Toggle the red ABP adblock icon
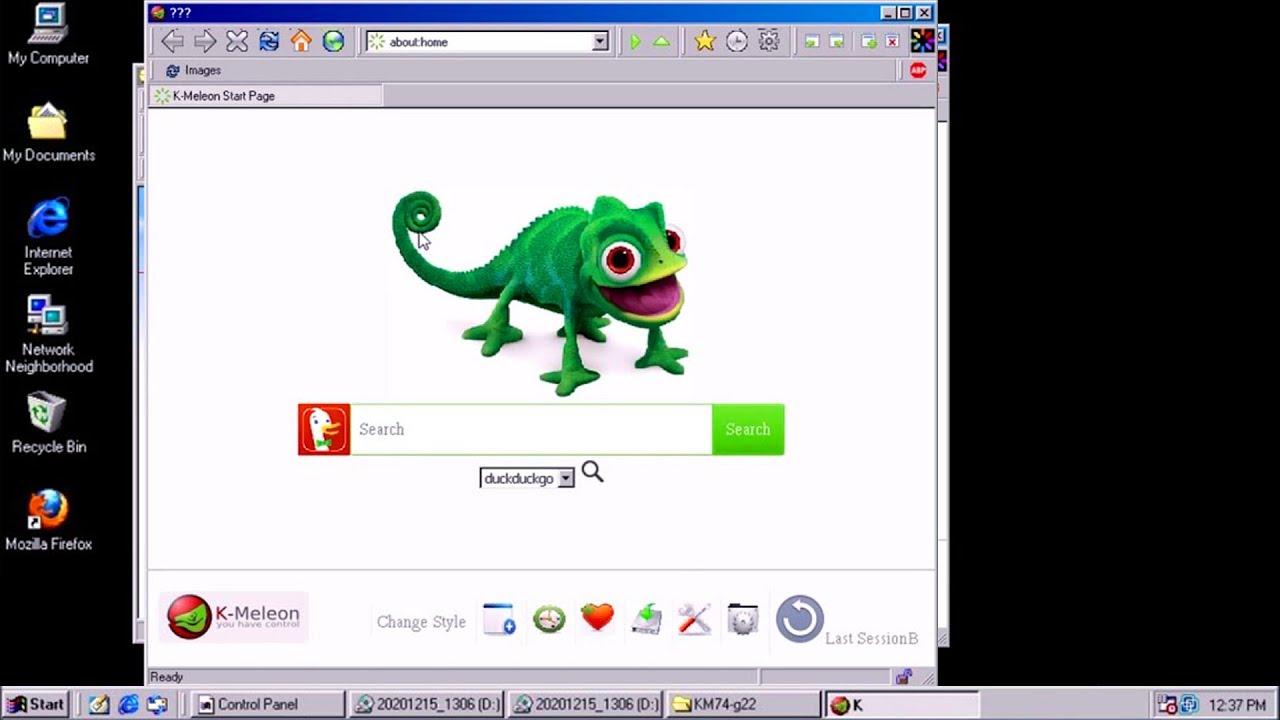Viewport: 1280px width, 720px height. pyautogui.click(x=918, y=70)
